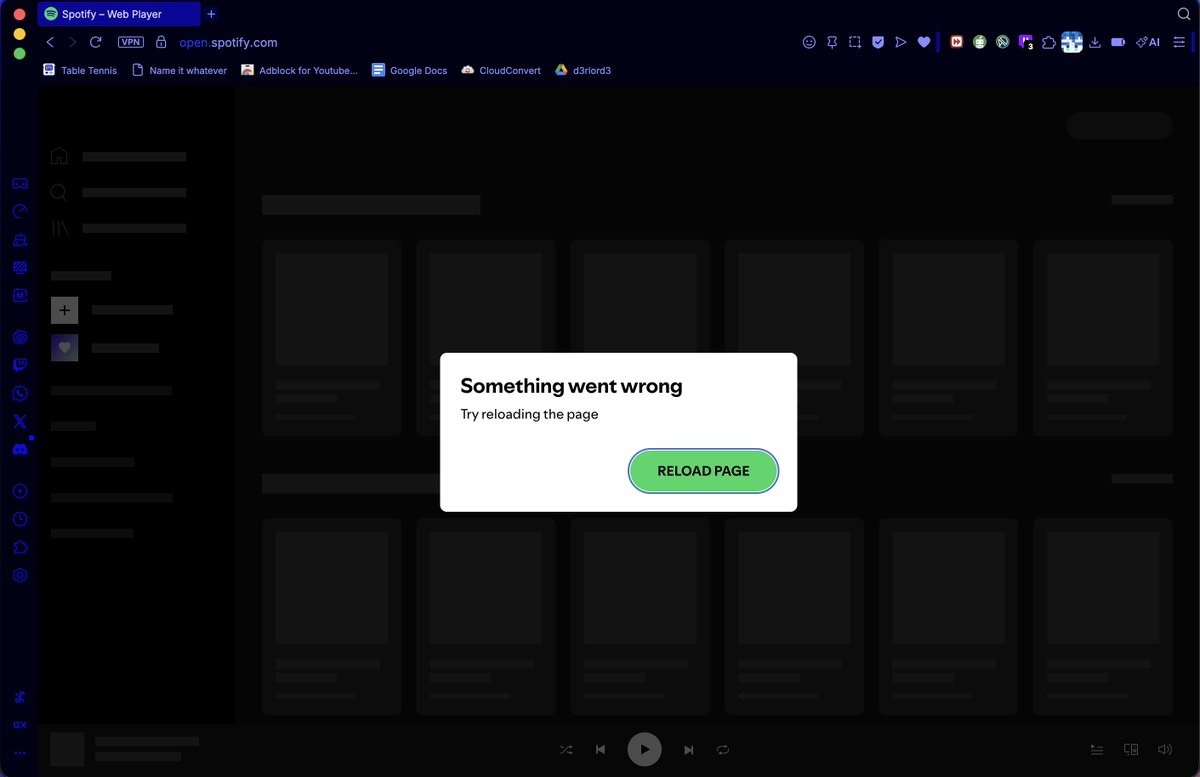Viewport: 1200px width, 777px height.
Task: Click the snapshot capture icon in address bar
Action: pos(855,42)
